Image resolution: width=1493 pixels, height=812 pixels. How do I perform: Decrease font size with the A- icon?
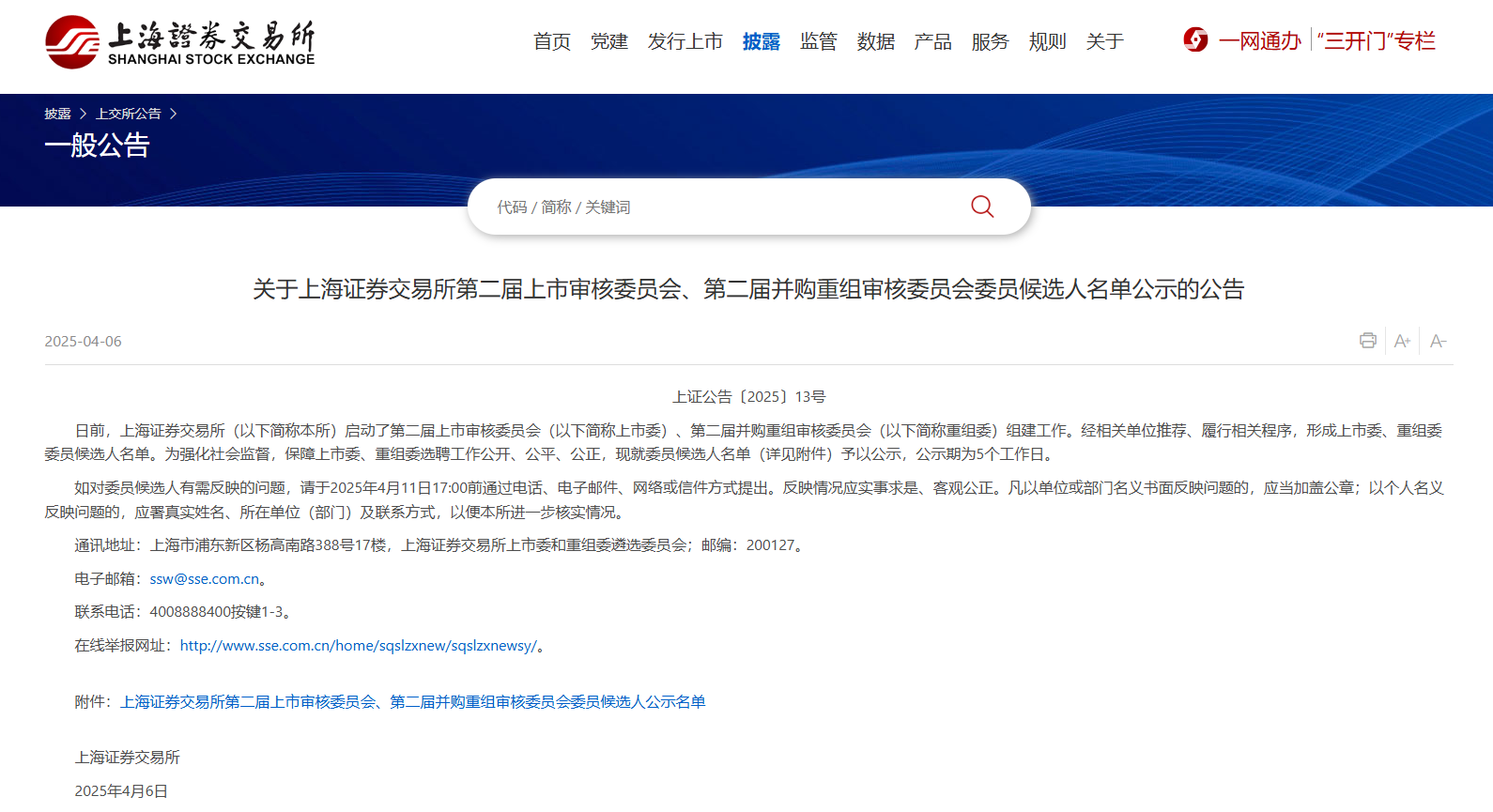coord(1438,341)
